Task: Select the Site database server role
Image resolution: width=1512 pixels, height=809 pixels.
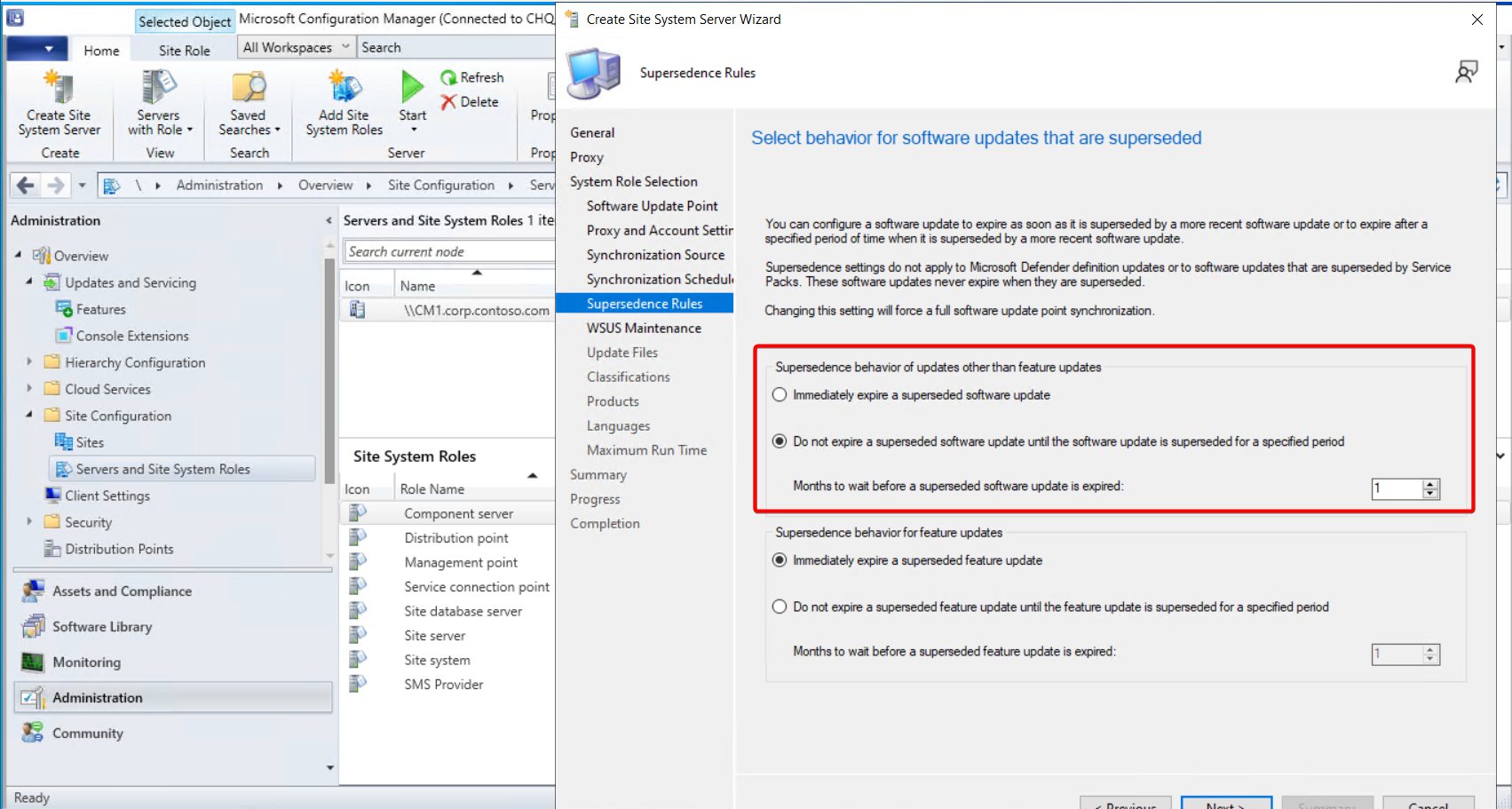Action: tap(463, 611)
